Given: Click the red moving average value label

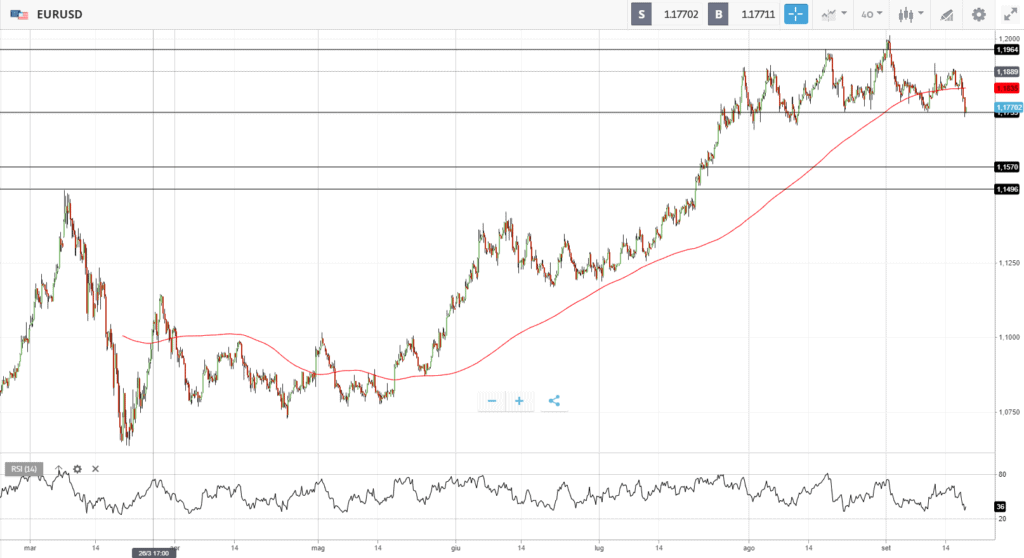Looking at the screenshot, I should 1007,88.
